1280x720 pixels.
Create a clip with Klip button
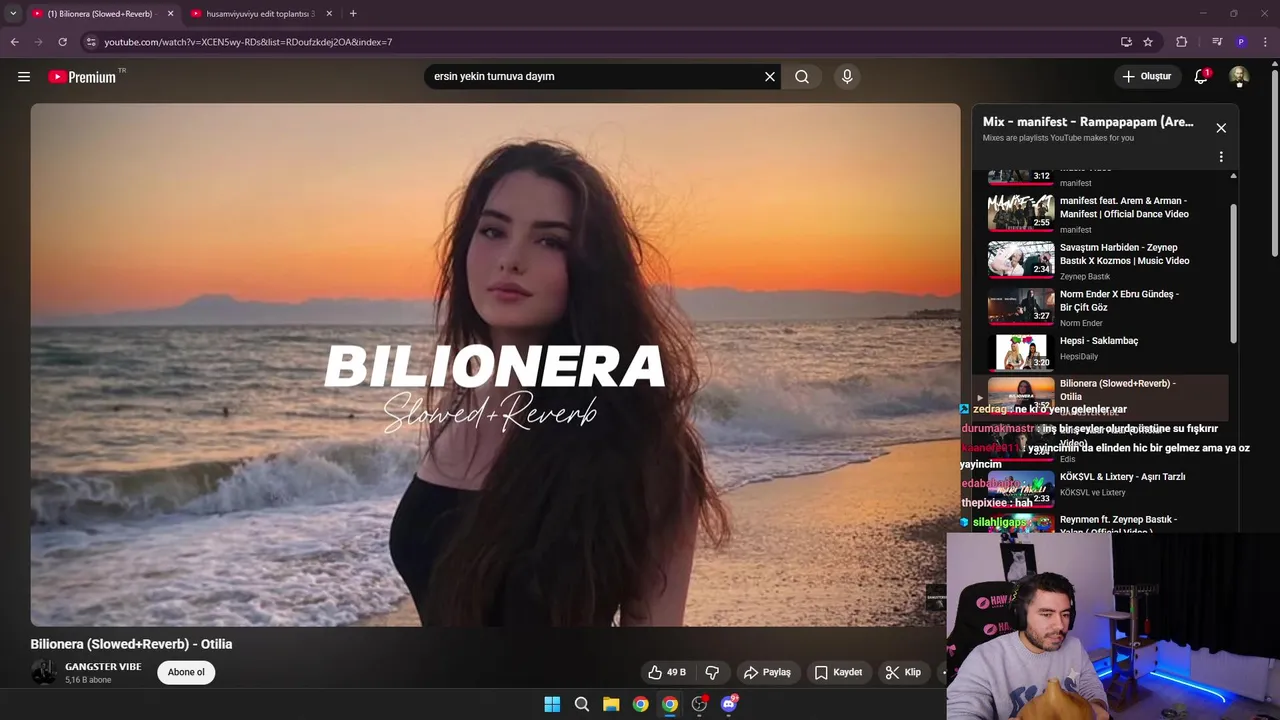pos(903,672)
